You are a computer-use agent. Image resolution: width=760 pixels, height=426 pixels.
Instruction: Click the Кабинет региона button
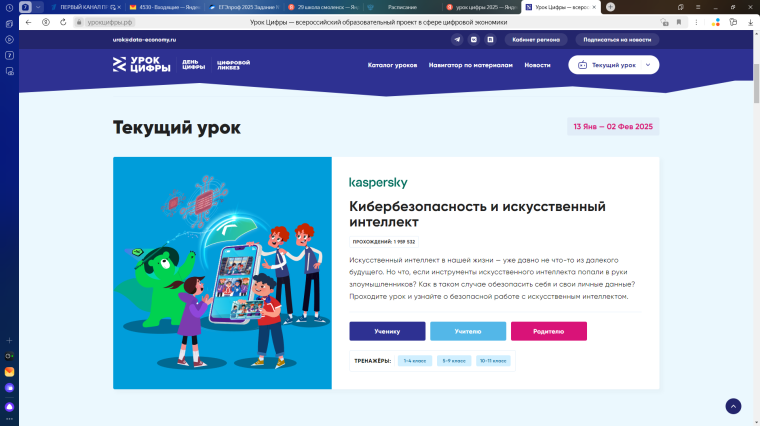click(536, 40)
